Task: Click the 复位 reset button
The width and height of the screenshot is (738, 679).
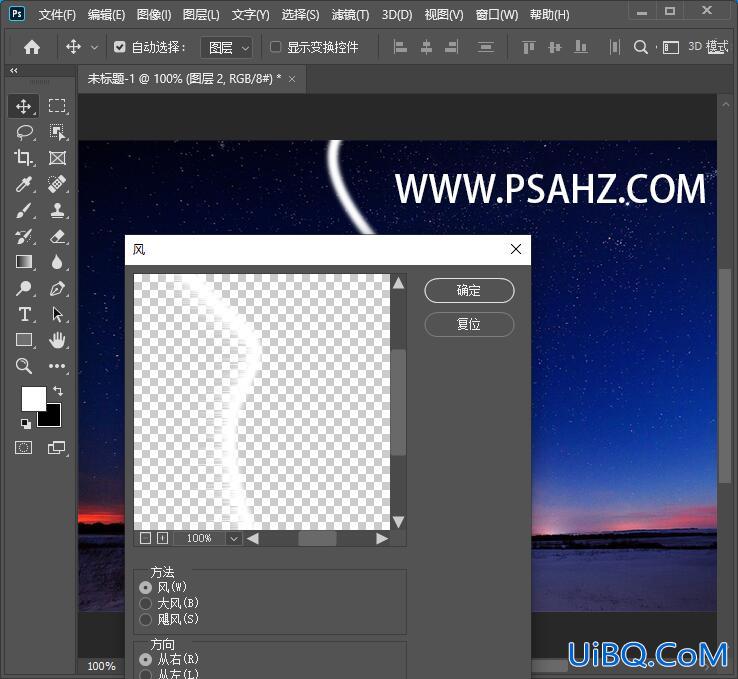Action: 469,325
